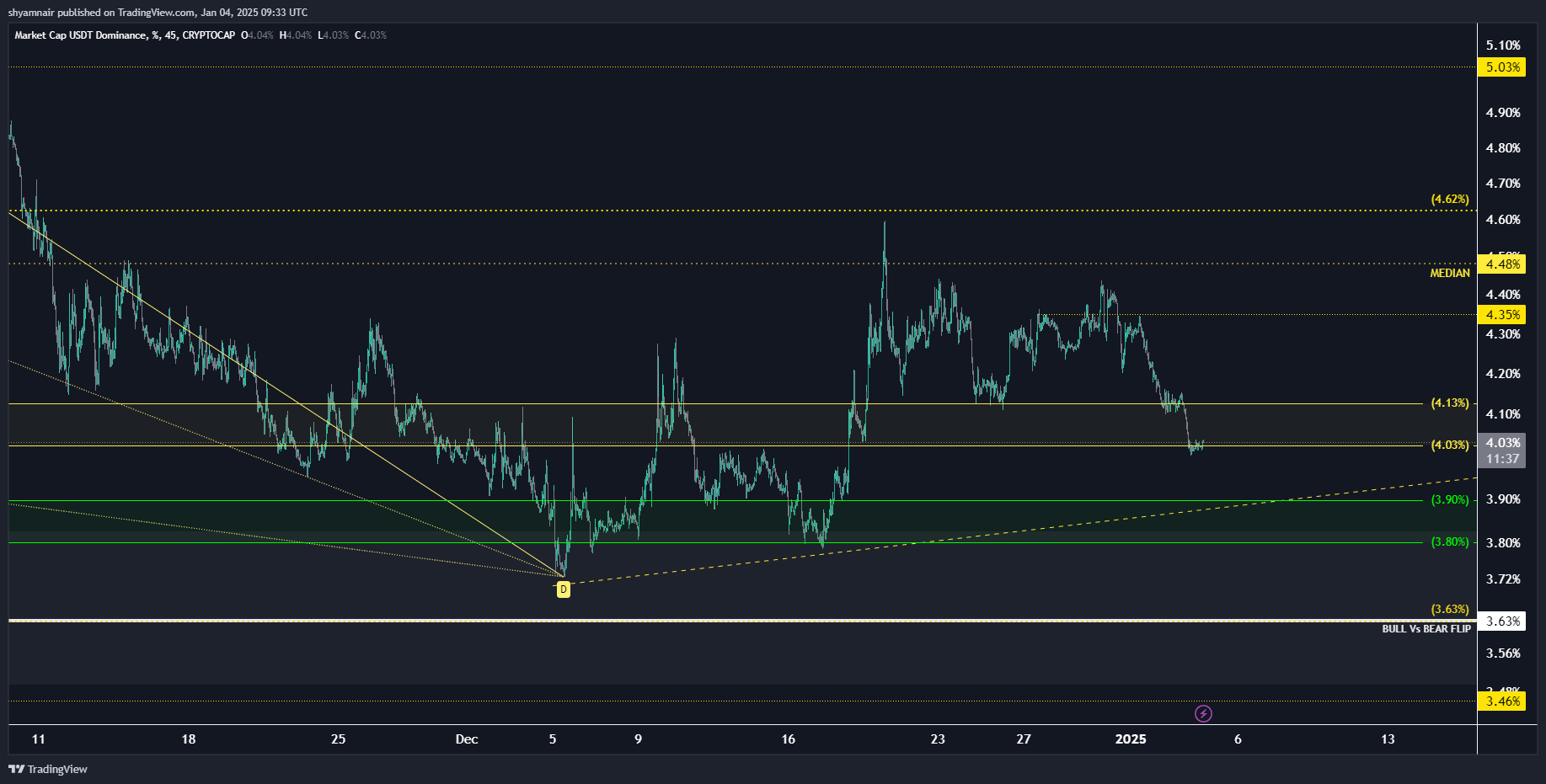Click the 3.56% price axis tick
The image size is (1546, 784).
(1503, 653)
